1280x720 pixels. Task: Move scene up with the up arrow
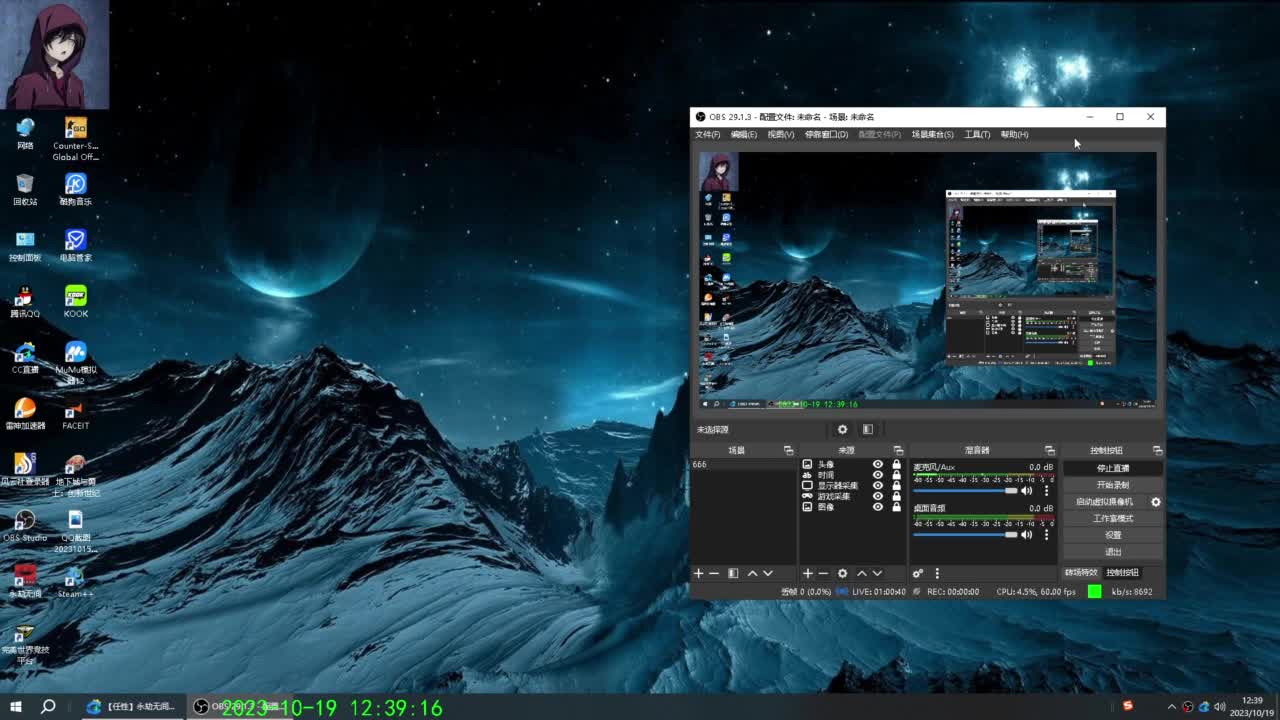(752, 573)
